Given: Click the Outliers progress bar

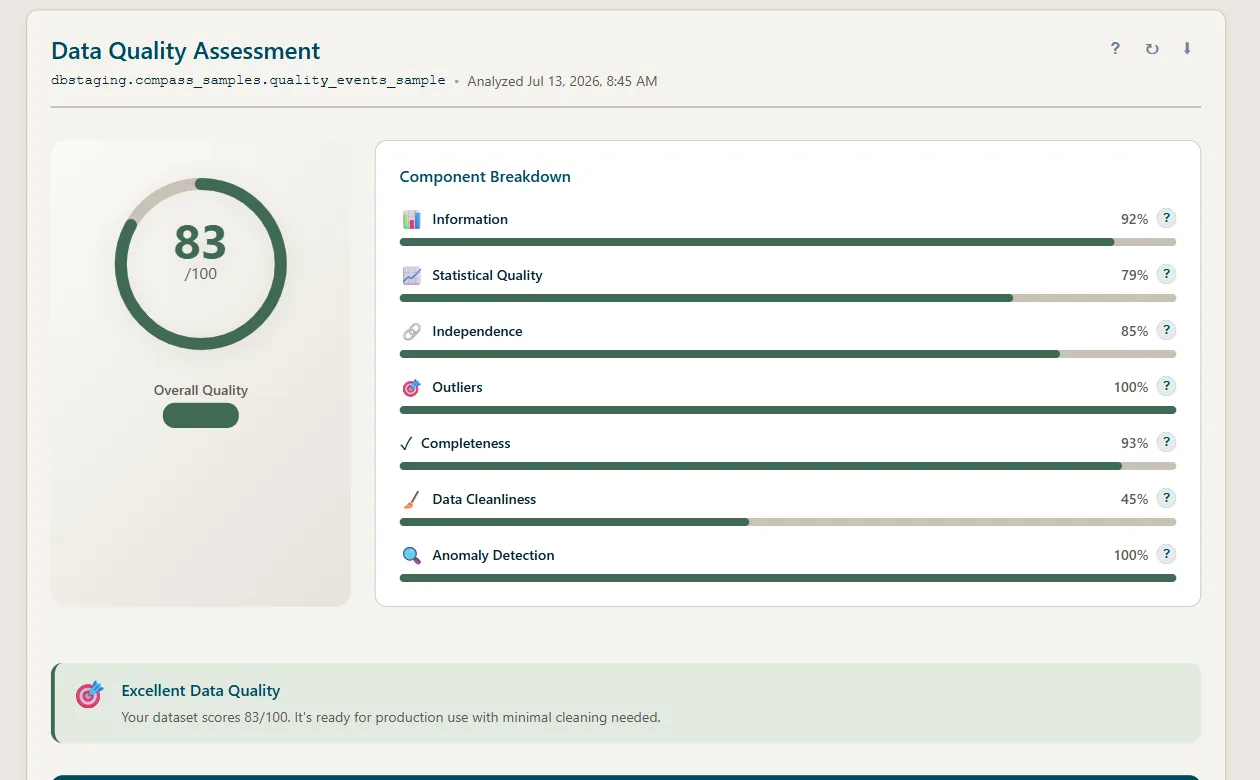Looking at the screenshot, I should tap(788, 410).
